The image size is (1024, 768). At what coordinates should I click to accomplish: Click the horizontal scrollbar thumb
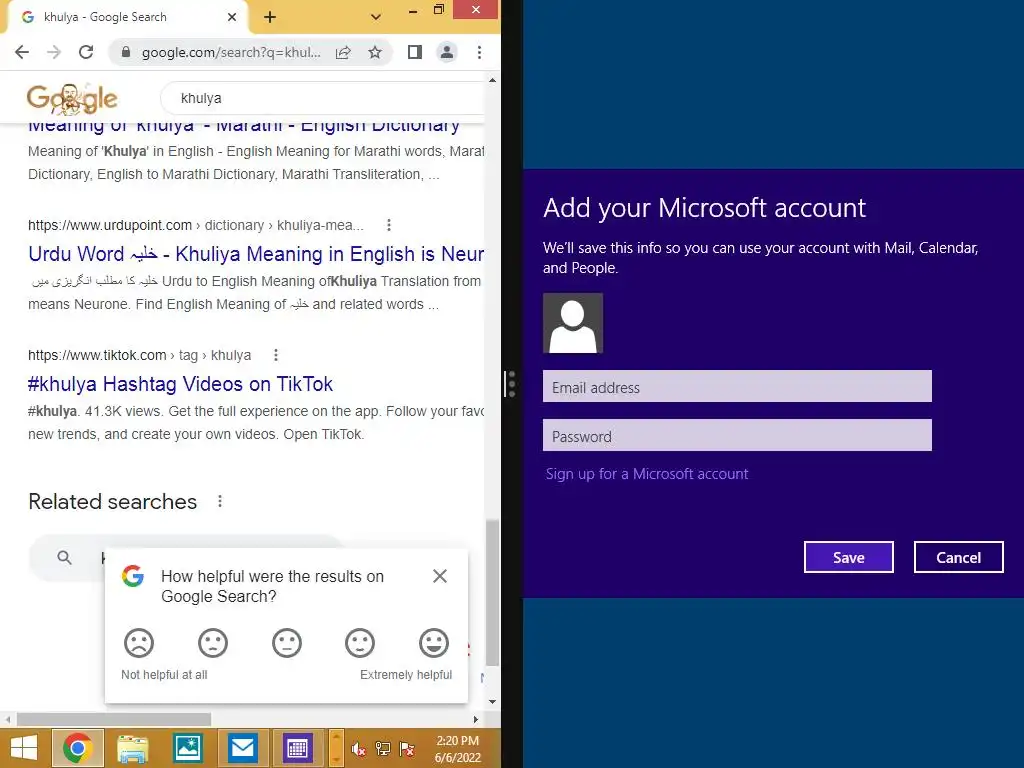(x=114, y=719)
